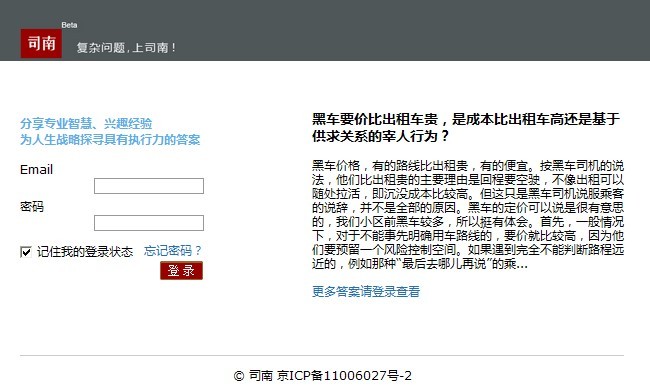650x391 pixels.
Task: Uncheck 记住我的登录状态 checkbox
Action: [x=26, y=252]
